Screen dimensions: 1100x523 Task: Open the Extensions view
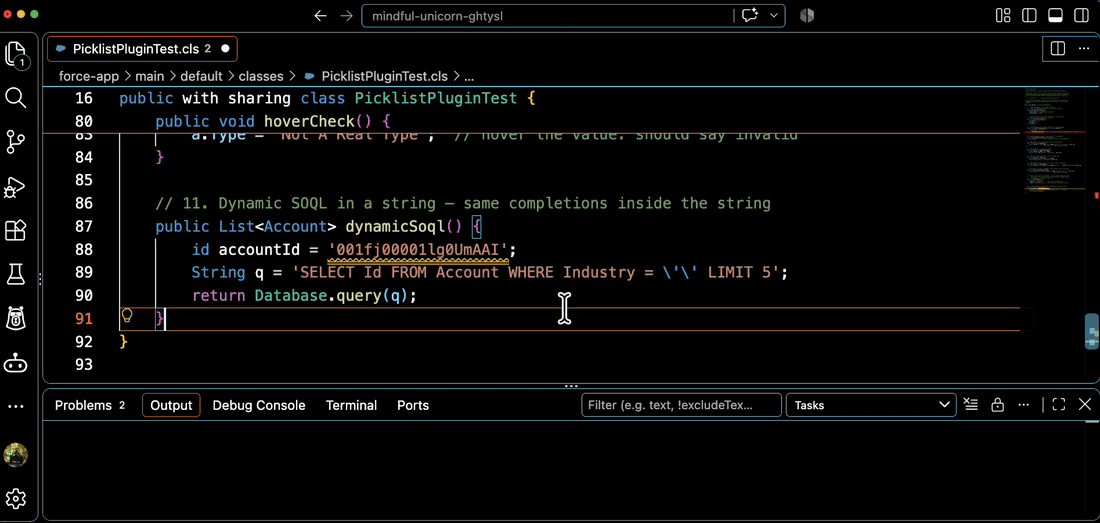coord(15,231)
